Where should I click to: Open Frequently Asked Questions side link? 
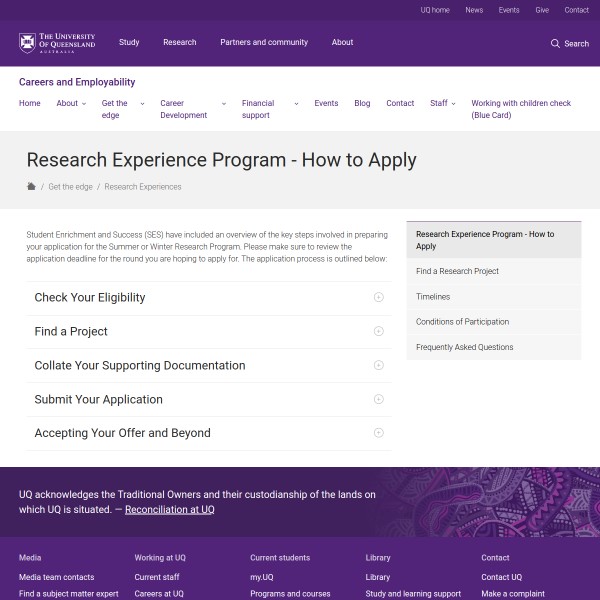click(464, 347)
